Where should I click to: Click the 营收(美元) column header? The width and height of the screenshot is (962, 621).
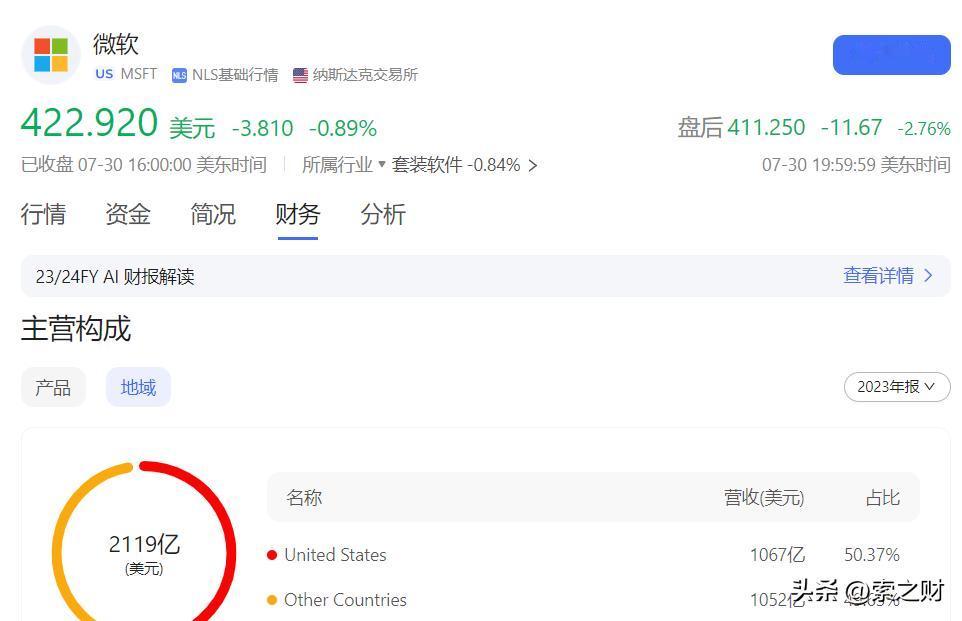coord(764,498)
